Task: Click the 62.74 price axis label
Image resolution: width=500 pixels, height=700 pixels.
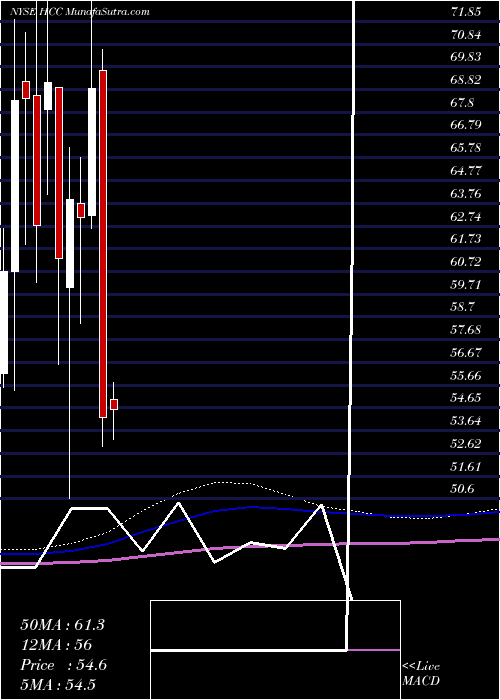Action: coord(466,217)
